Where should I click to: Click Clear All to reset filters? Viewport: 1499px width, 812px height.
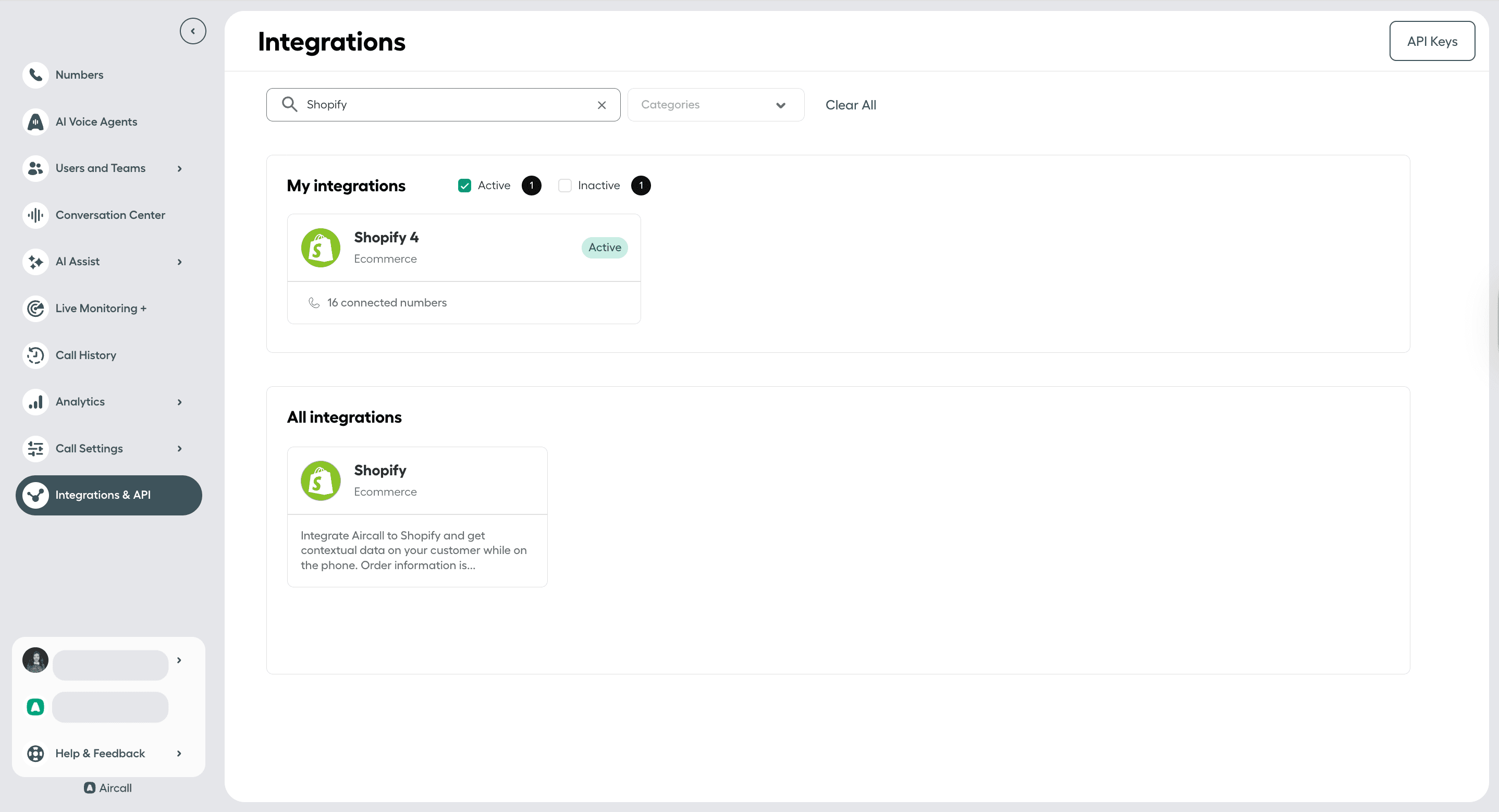pyautogui.click(x=850, y=105)
